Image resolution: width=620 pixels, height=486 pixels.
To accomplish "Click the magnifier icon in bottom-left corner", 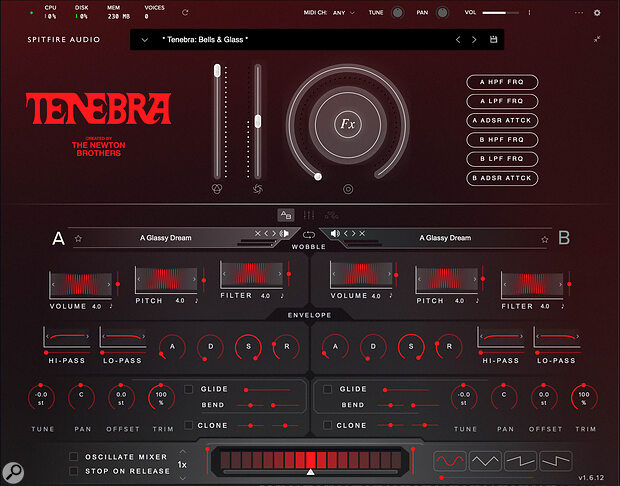I will tap(13, 472).
